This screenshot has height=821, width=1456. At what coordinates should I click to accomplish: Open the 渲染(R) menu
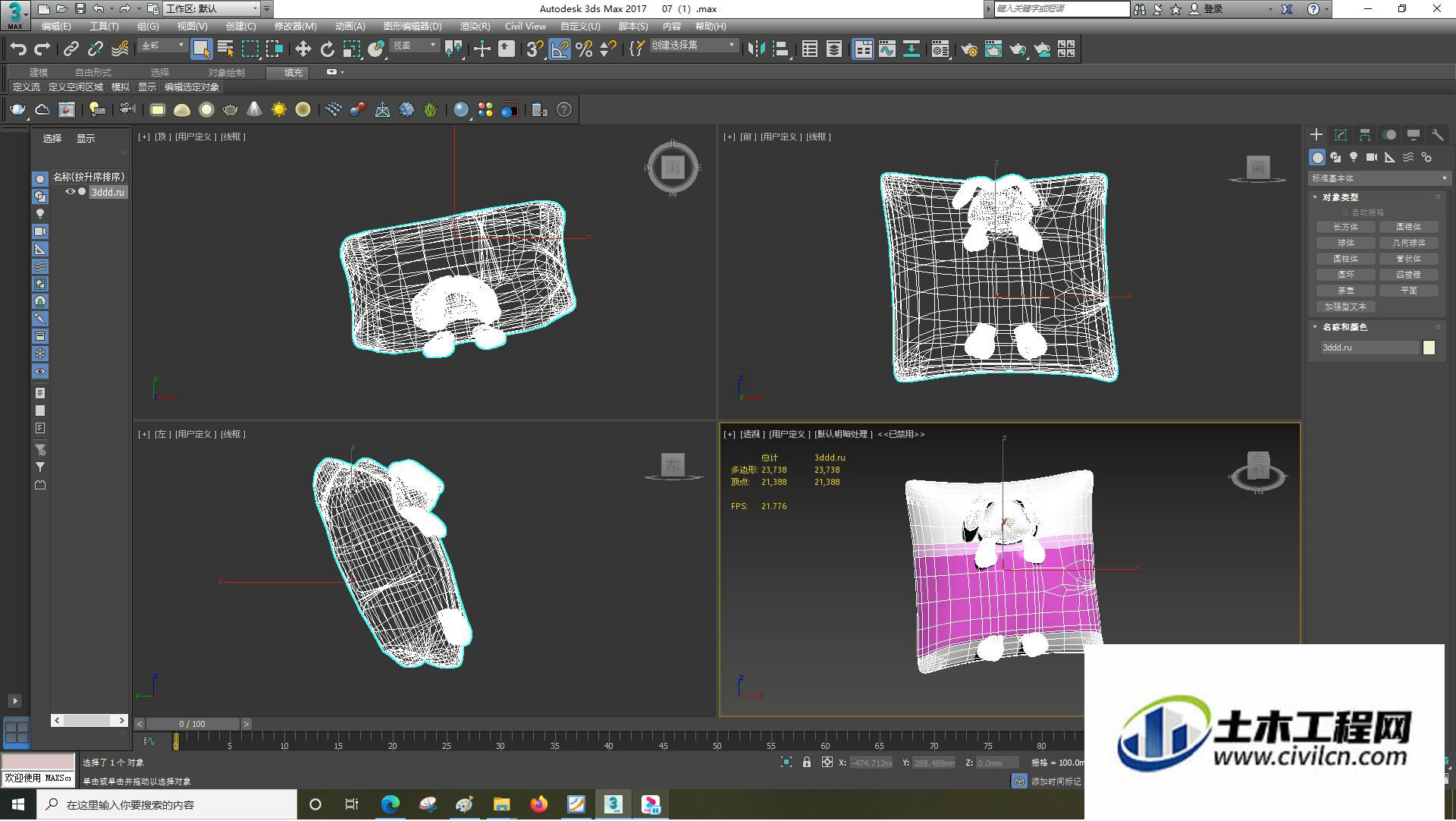point(475,27)
